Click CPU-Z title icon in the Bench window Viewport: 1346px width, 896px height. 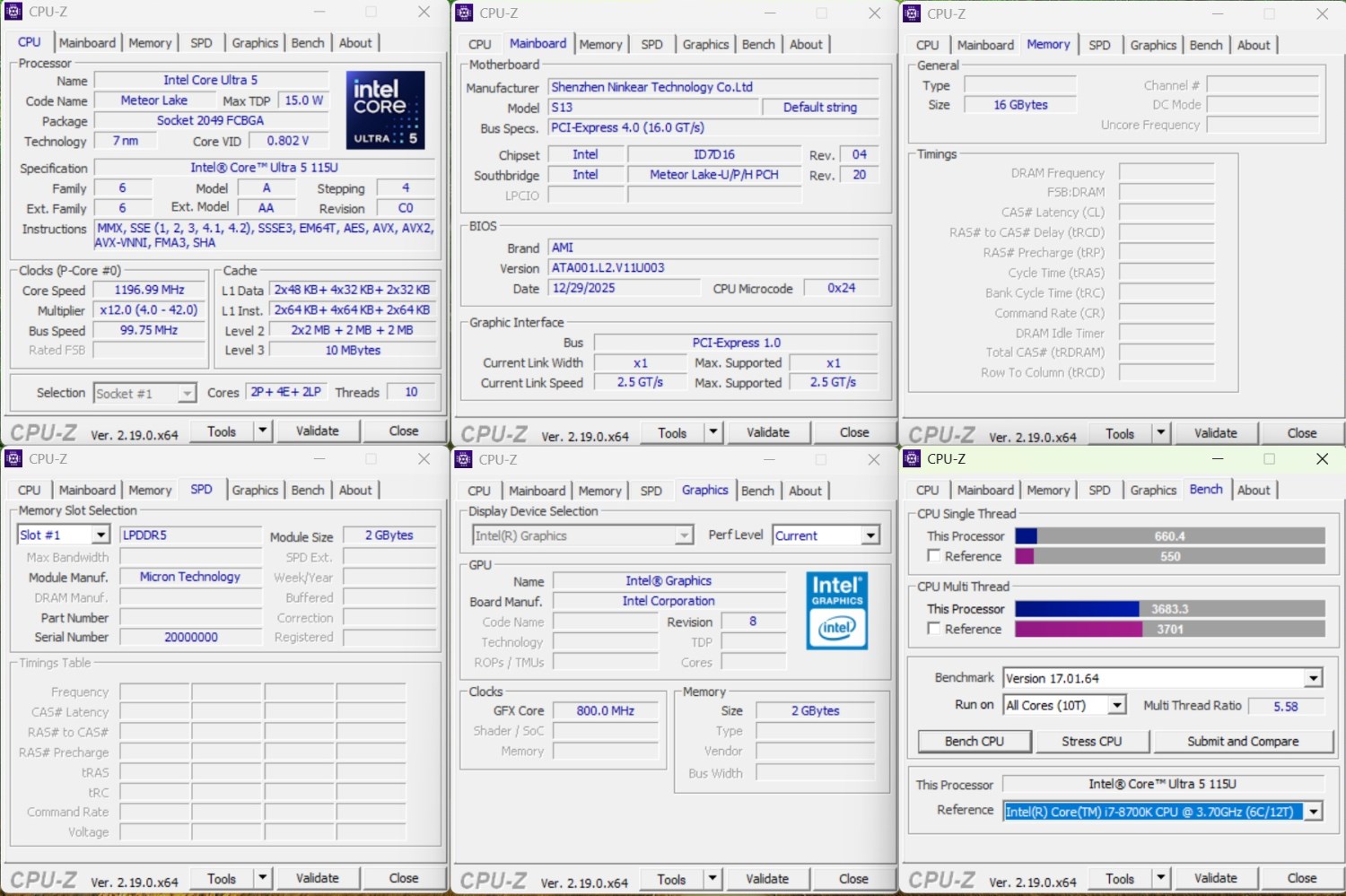point(912,459)
